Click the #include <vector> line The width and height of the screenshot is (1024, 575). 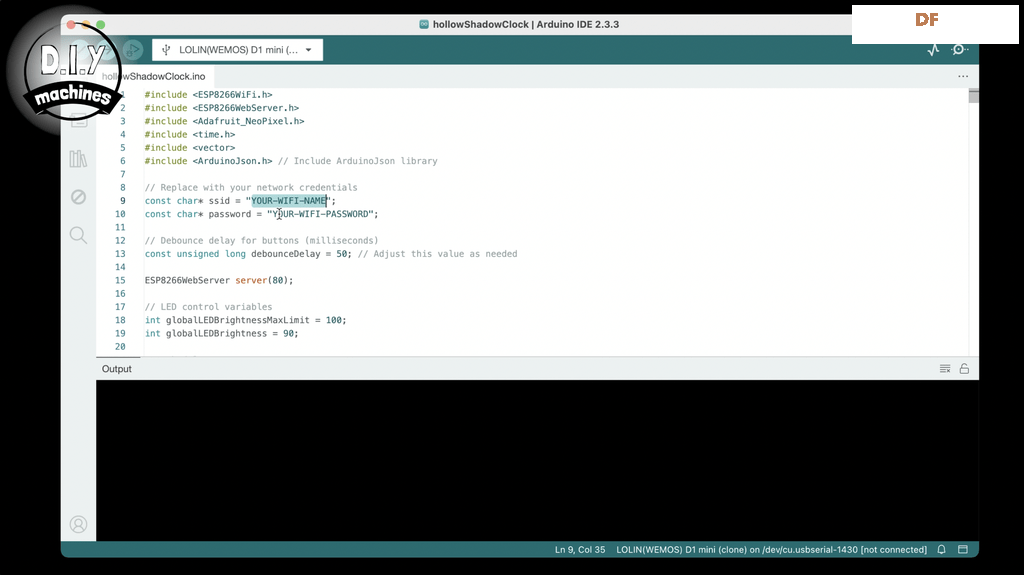(189, 148)
